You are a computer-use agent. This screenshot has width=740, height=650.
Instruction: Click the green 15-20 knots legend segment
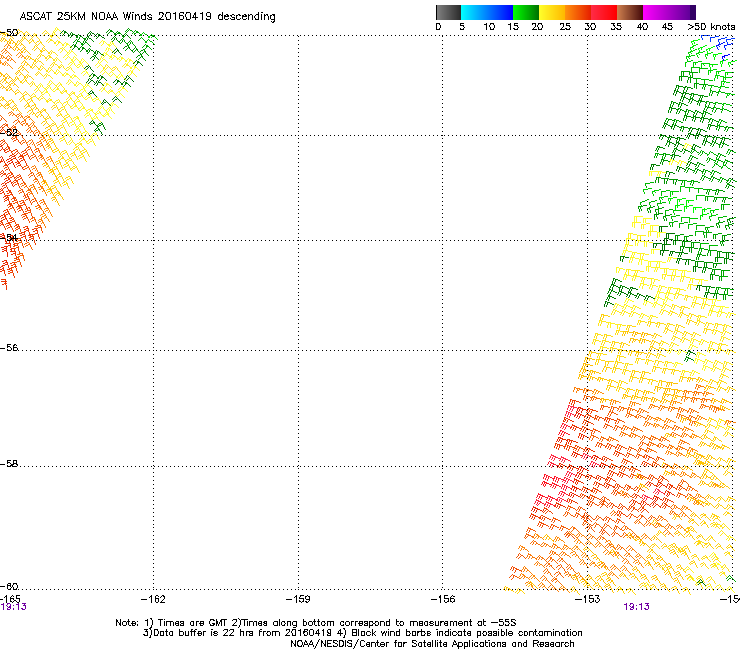(526, 12)
